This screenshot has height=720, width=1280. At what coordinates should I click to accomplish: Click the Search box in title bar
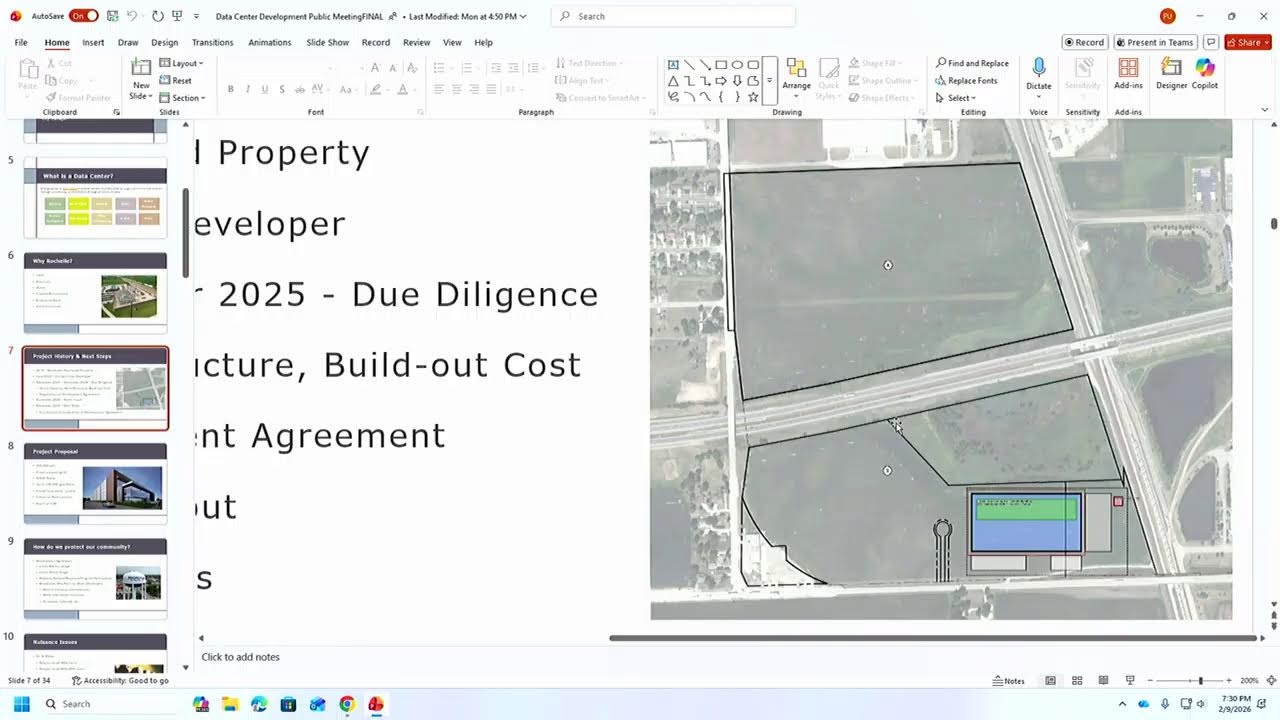[x=673, y=16]
